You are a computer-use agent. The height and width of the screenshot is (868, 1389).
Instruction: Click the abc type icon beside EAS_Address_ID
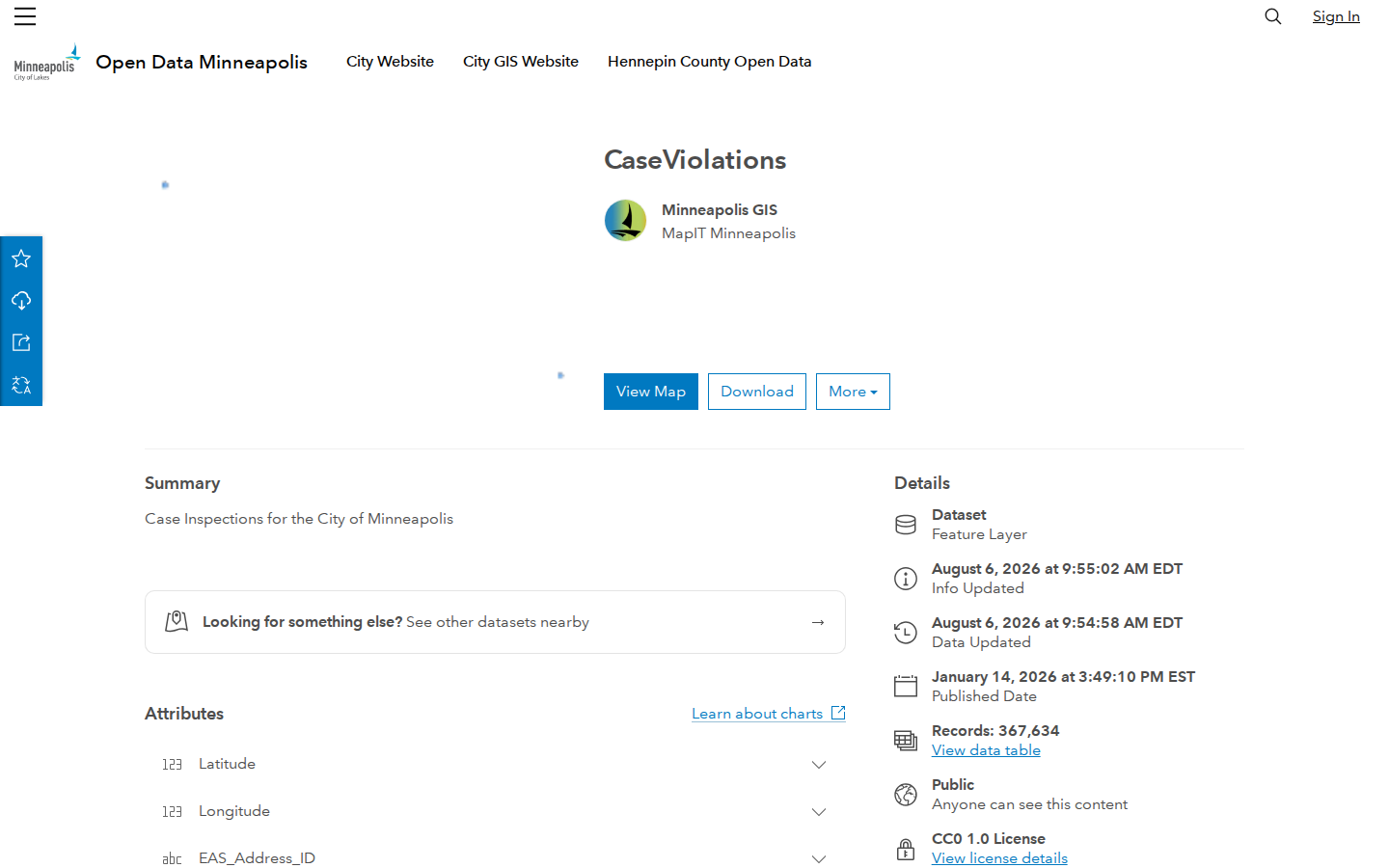[172, 859]
